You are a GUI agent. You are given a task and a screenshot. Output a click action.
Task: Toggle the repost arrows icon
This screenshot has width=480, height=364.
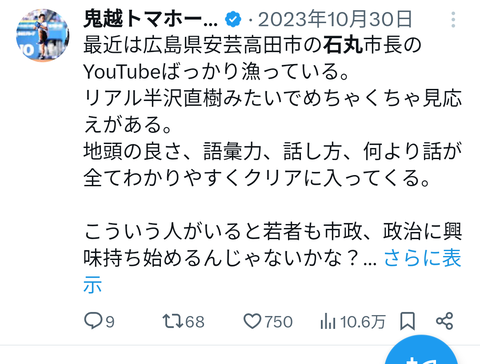[x=173, y=321]
